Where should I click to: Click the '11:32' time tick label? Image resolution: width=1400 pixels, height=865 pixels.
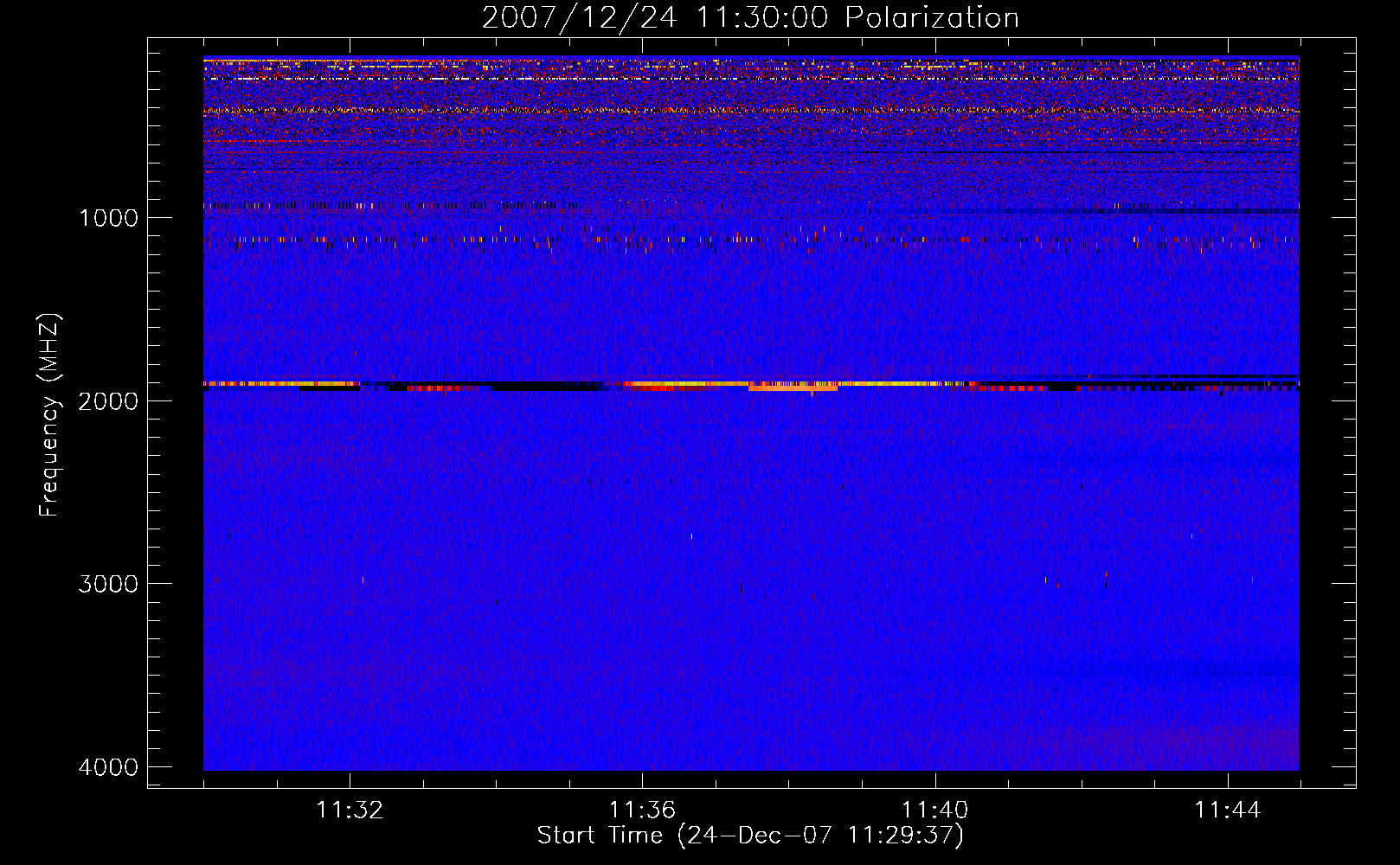point(350,810)
